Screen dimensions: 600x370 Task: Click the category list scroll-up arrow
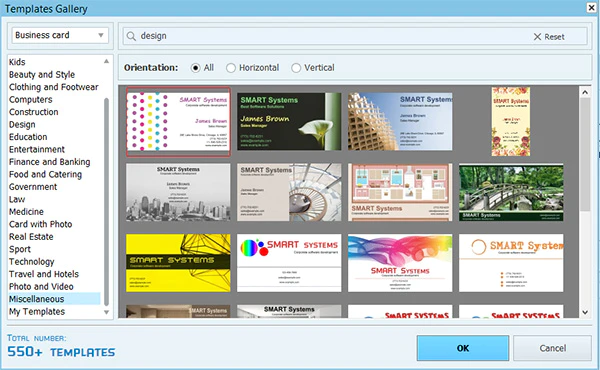pyautogui.click(x=106, y=61)
